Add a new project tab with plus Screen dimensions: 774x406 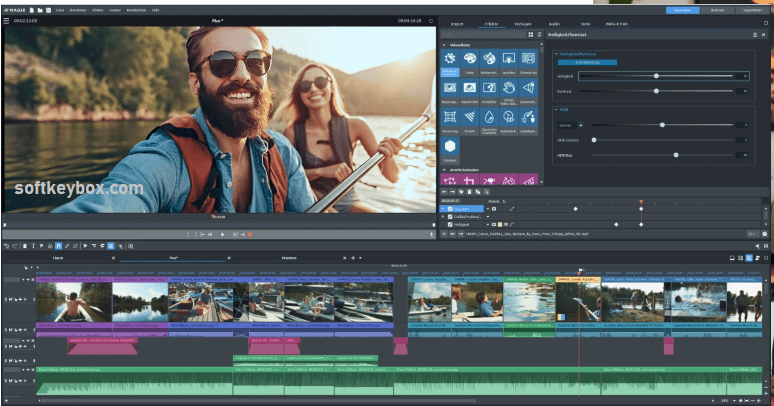point(352,258)
